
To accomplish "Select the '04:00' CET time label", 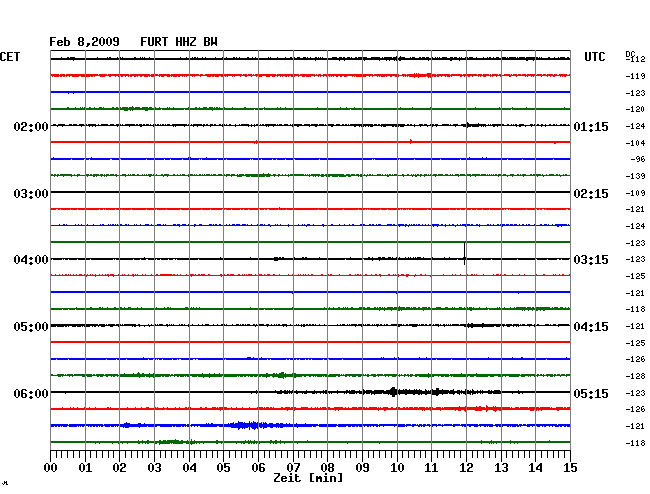I will [x=31, y=260].
